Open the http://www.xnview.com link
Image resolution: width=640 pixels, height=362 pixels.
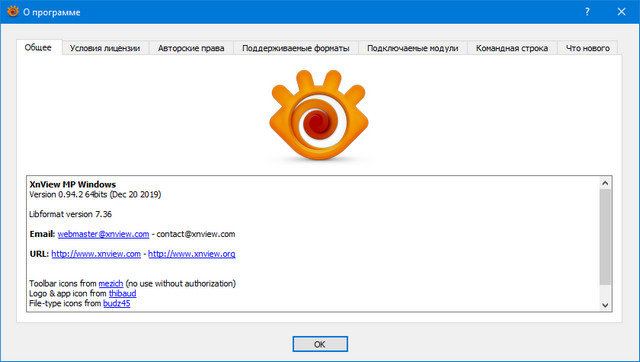click(x=96, y=254)
